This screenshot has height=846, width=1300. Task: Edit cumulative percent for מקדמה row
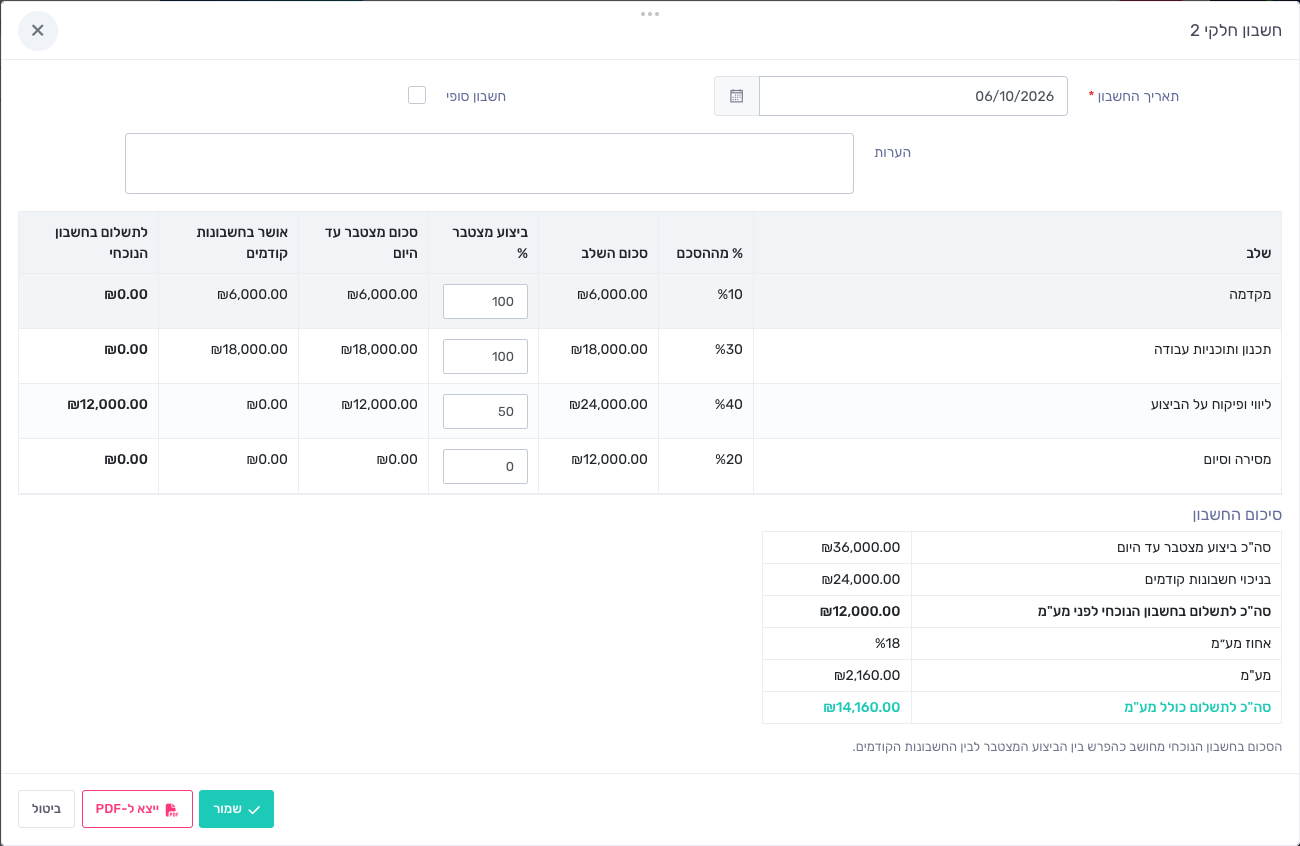pyautogui.click(x=485, y=301)
